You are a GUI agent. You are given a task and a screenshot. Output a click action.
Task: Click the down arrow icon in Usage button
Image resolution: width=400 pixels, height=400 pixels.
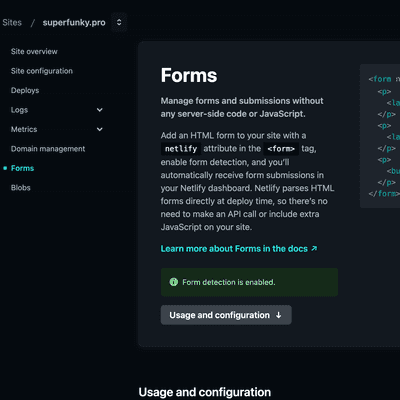coord(279,315)
